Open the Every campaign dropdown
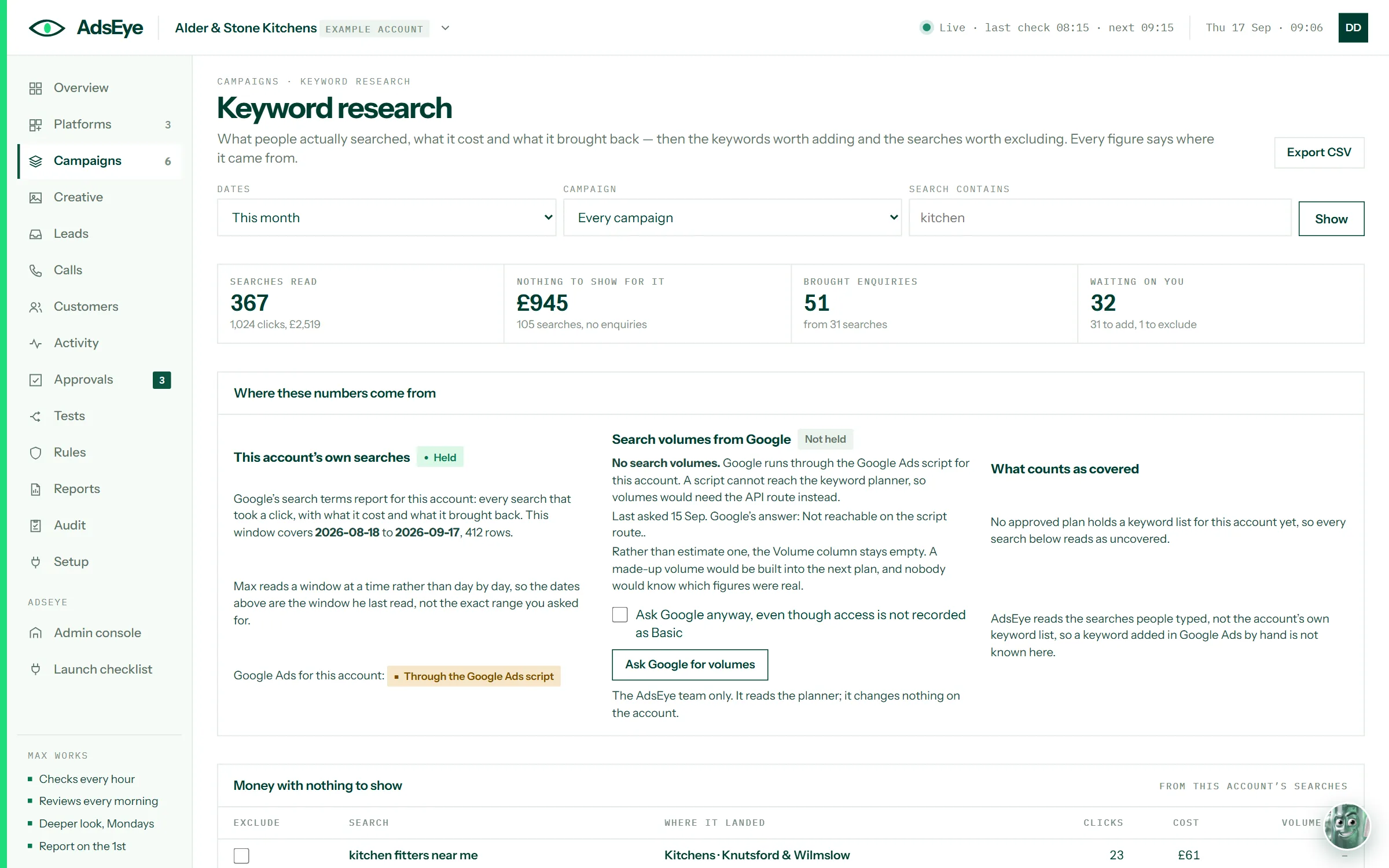Viewport: 1389px width, 868px height. [x=732, y=218]
